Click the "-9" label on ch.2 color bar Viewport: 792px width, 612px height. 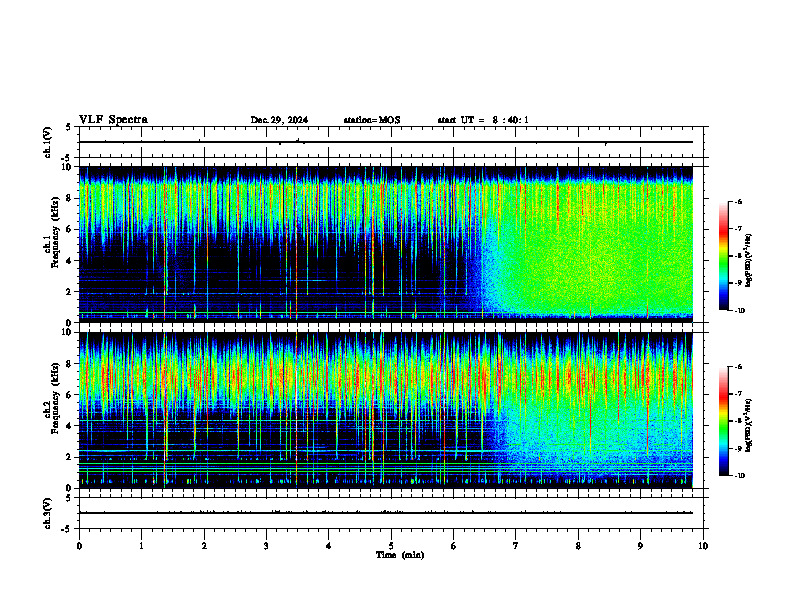(x=738, y=448)
